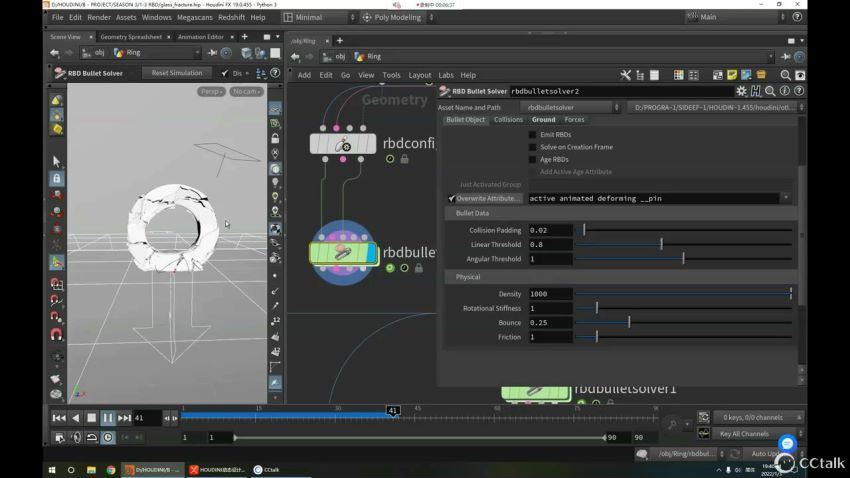This screenshot has height=478, width=850.
Task: Step forward to last frame
Action: click(x=124, y=417)
